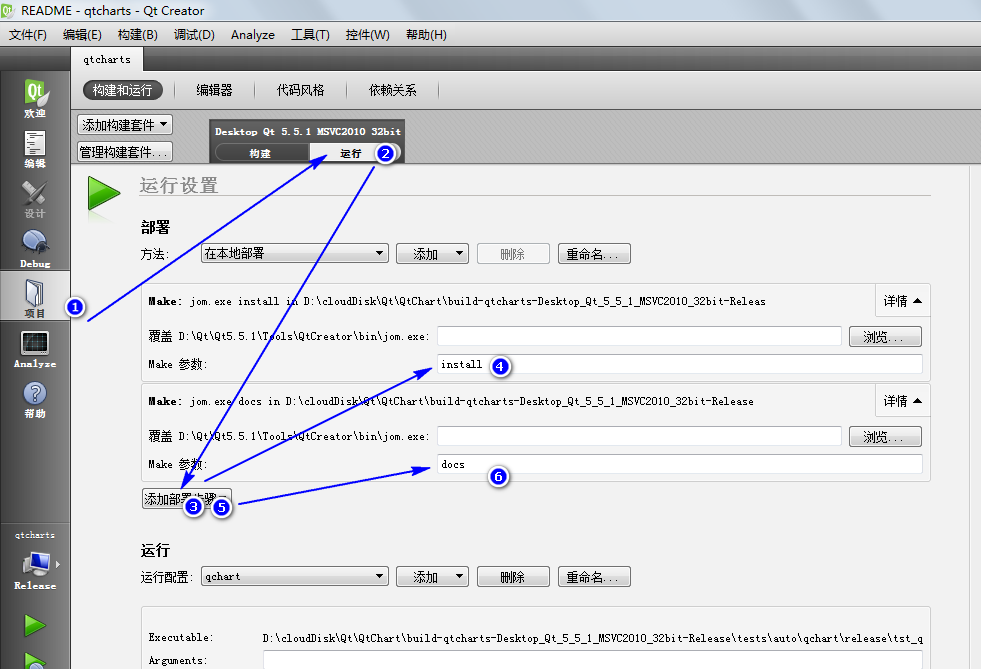Click the 添加部署步骤 button

coord(186,499)
